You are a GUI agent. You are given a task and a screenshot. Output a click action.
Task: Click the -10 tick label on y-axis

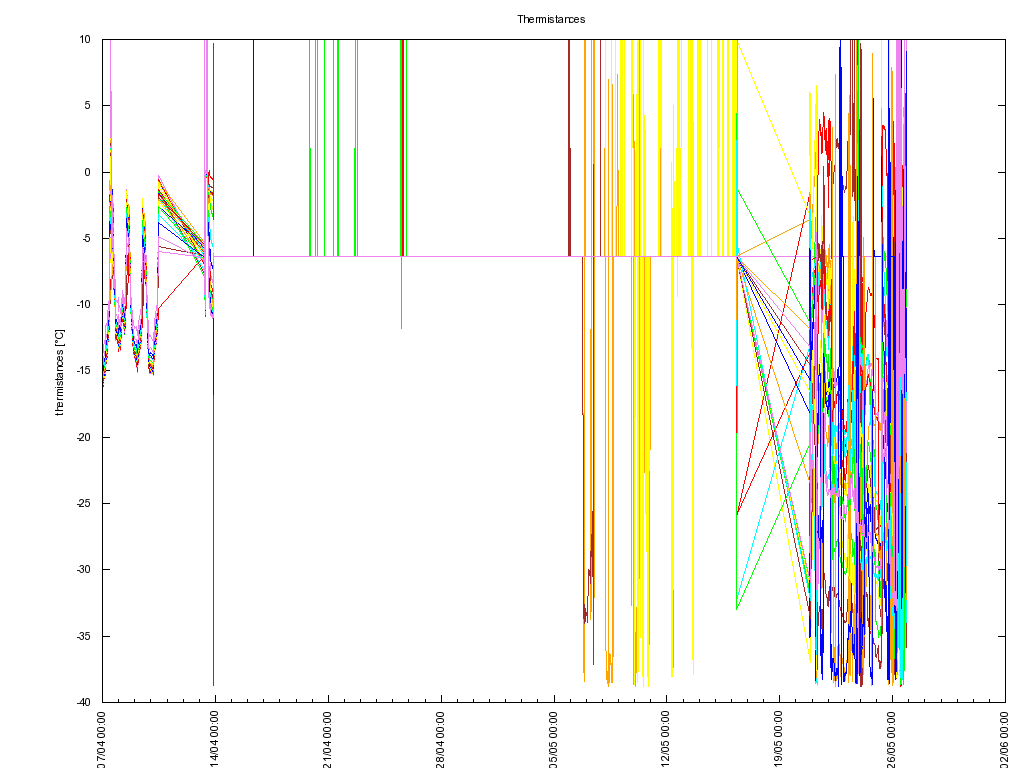tap(84, 305)
